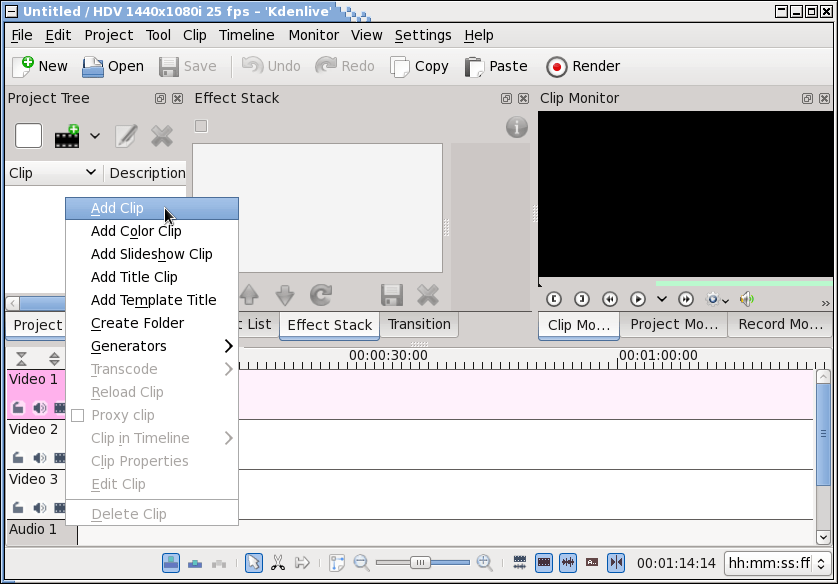Select the spacer tool
Viewport: 838px width, 584px height.
coord(302,563)
